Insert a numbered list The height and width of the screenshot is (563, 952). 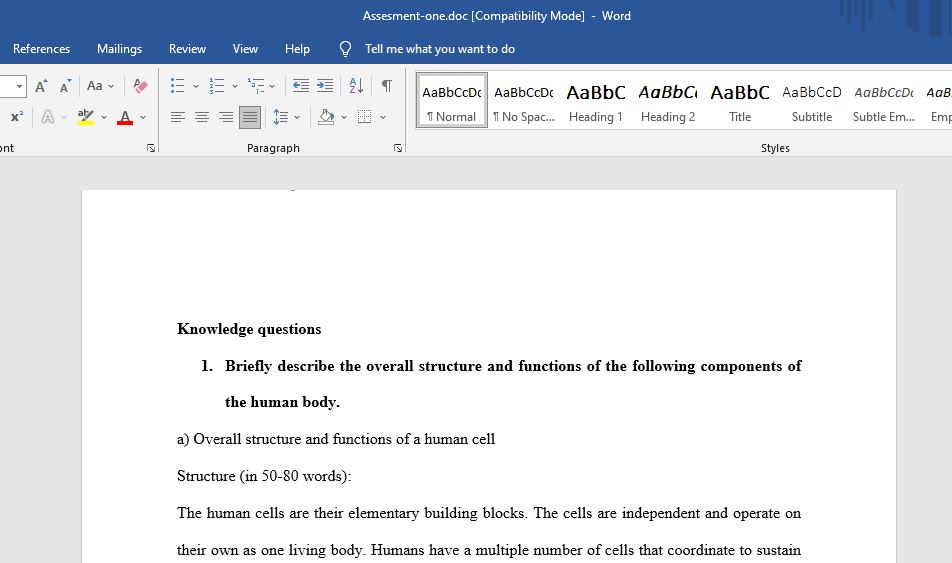click(x=217, y=86)
